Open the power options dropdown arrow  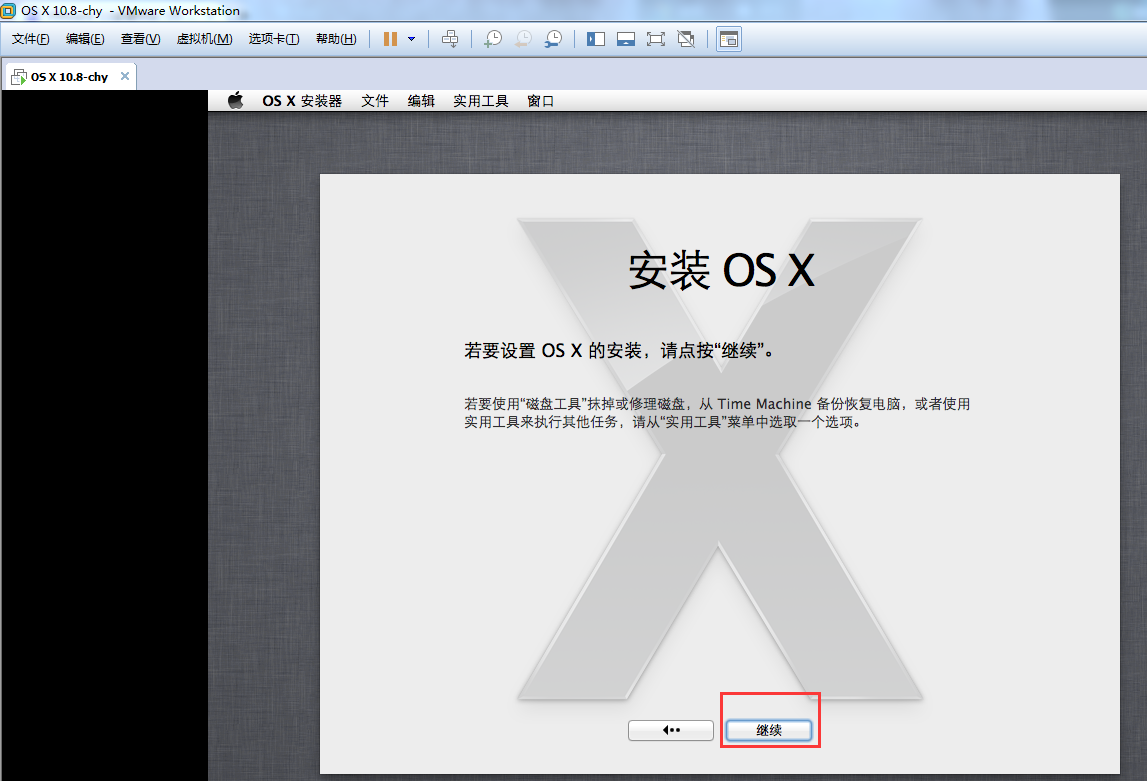(x=411, y=39)
